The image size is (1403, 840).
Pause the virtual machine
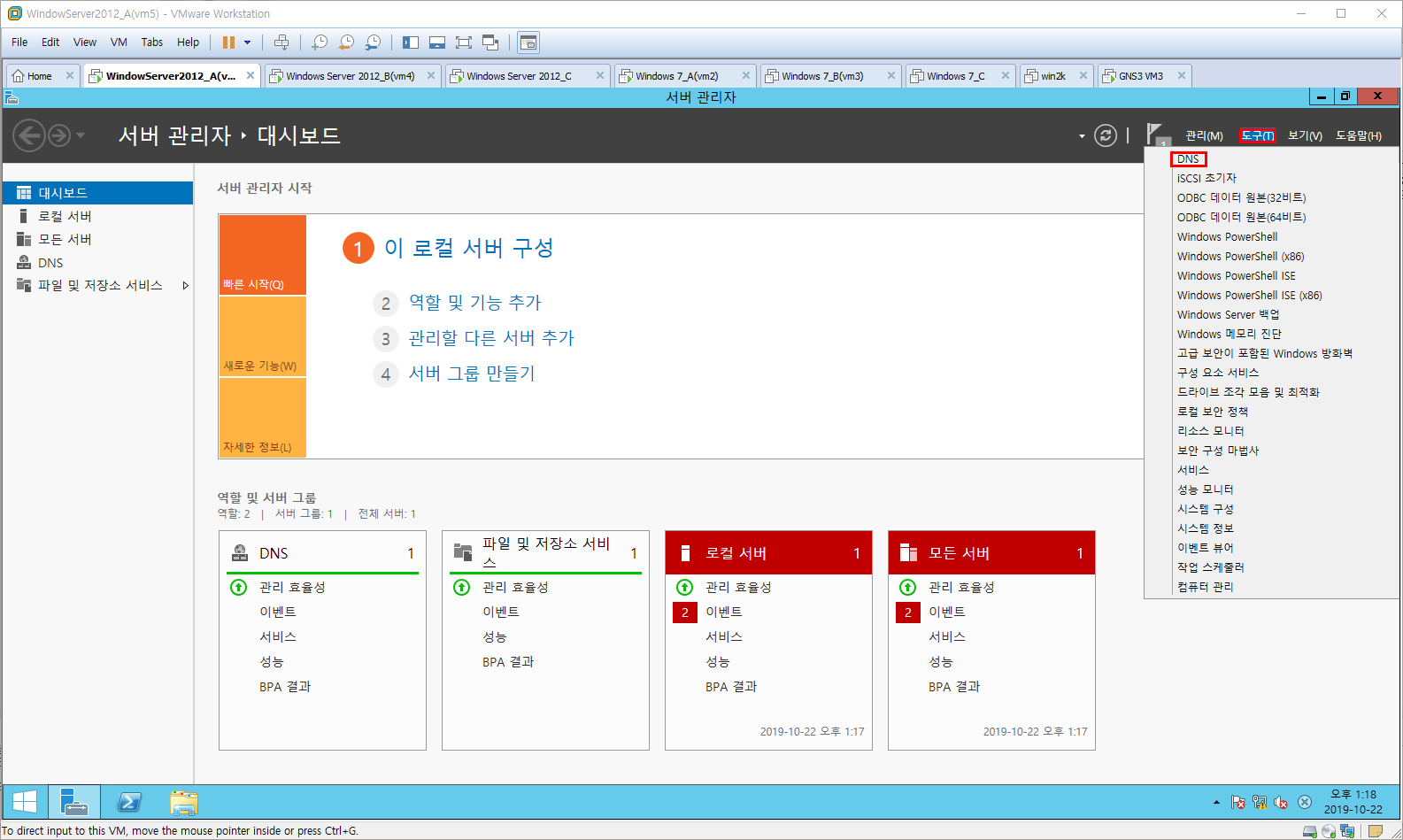click(228, 42)
